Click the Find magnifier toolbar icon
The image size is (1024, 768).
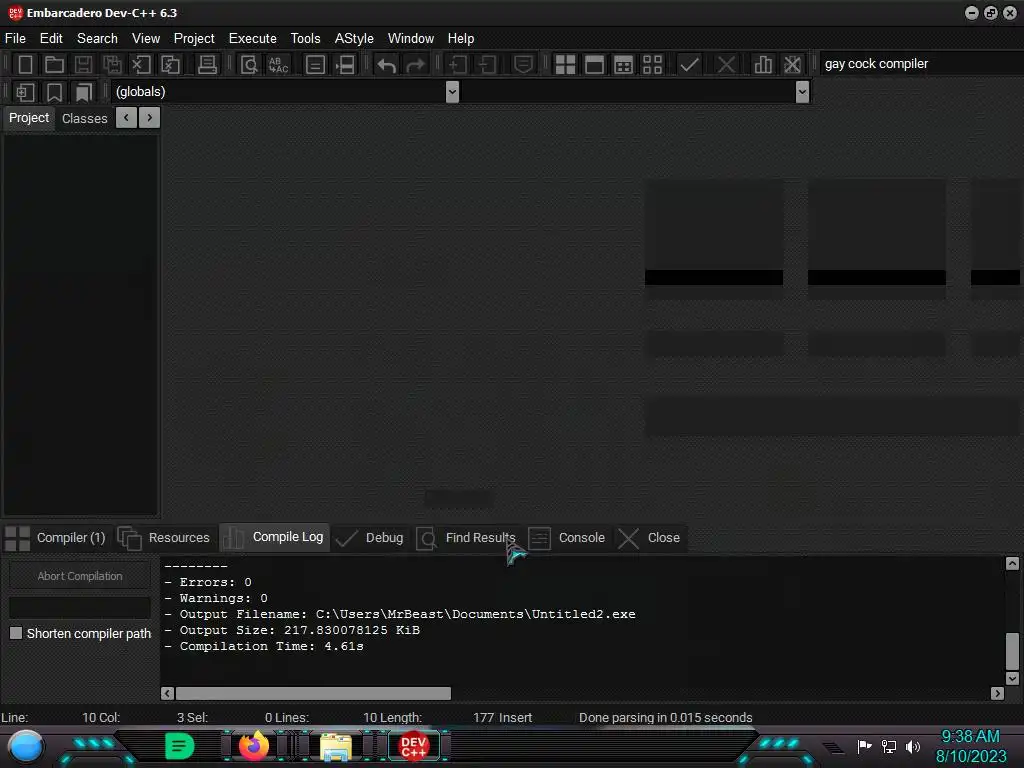249,65
